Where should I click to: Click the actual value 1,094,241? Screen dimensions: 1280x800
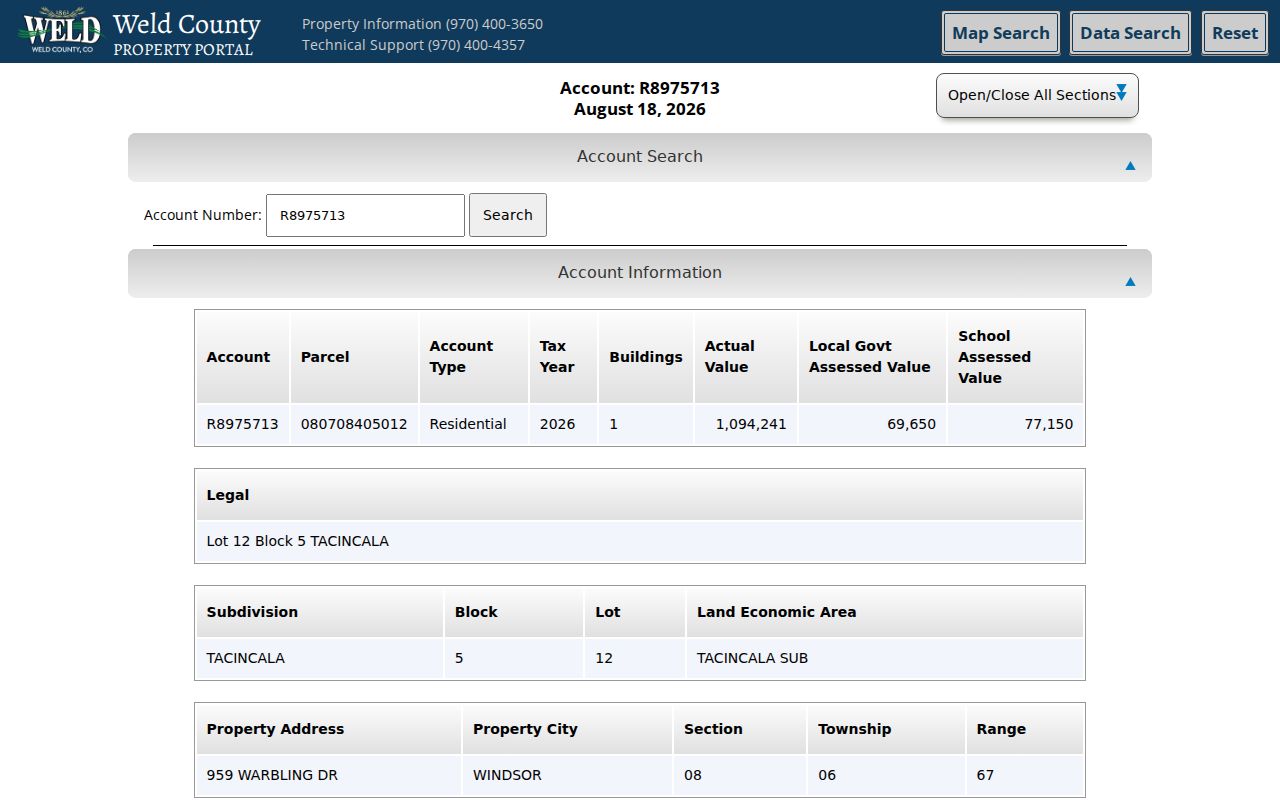(x=751, y=424)
